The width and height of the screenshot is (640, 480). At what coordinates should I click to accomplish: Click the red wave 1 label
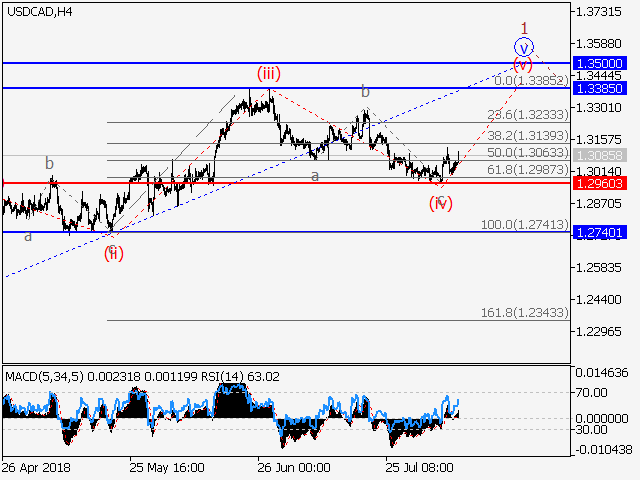pyautogui.click(x=523, y=27)
